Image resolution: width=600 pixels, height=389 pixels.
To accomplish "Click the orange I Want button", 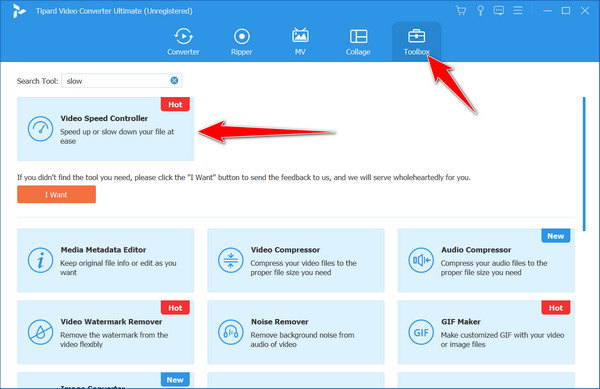I will (56, 194).
